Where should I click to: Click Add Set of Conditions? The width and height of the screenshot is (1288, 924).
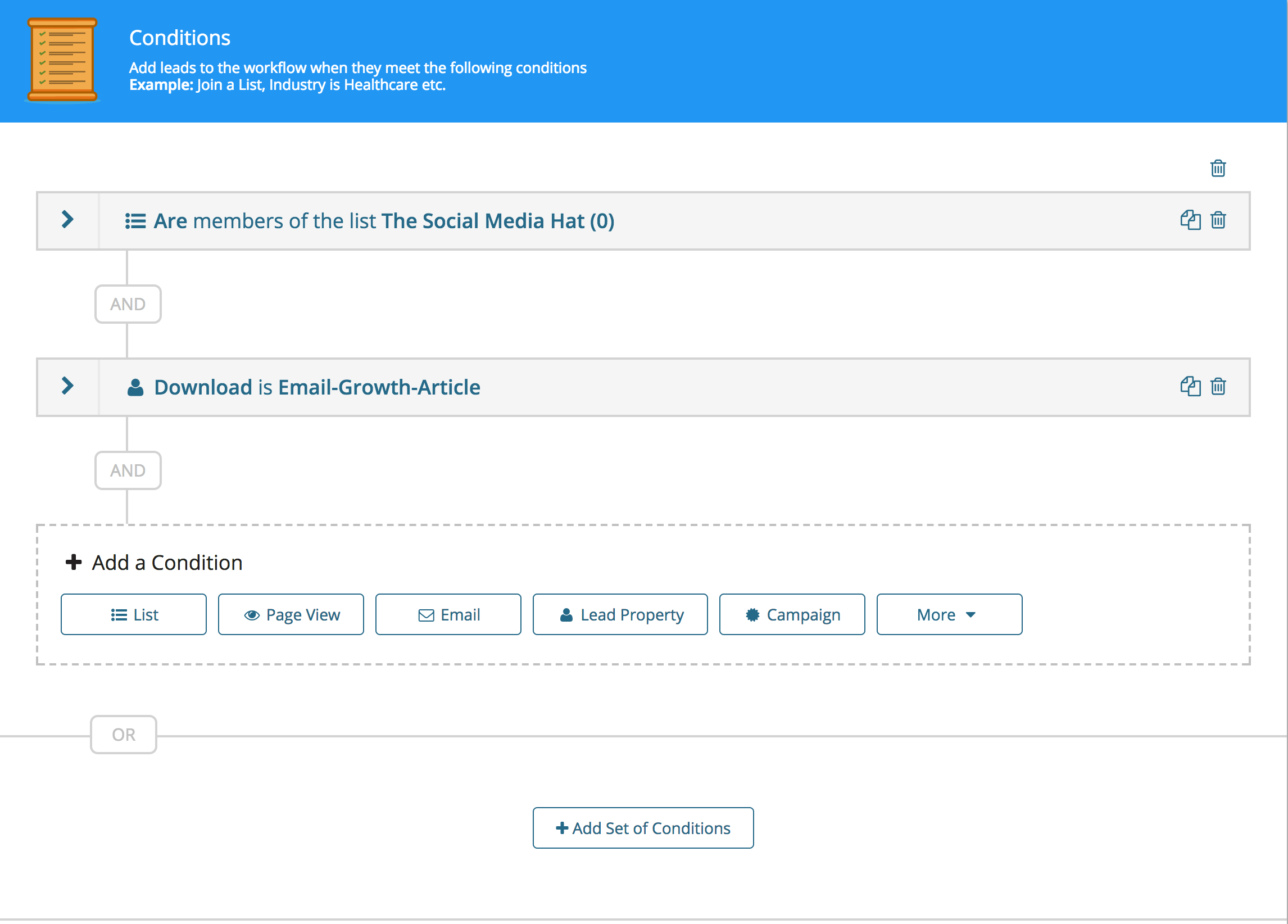coord(643,828)
